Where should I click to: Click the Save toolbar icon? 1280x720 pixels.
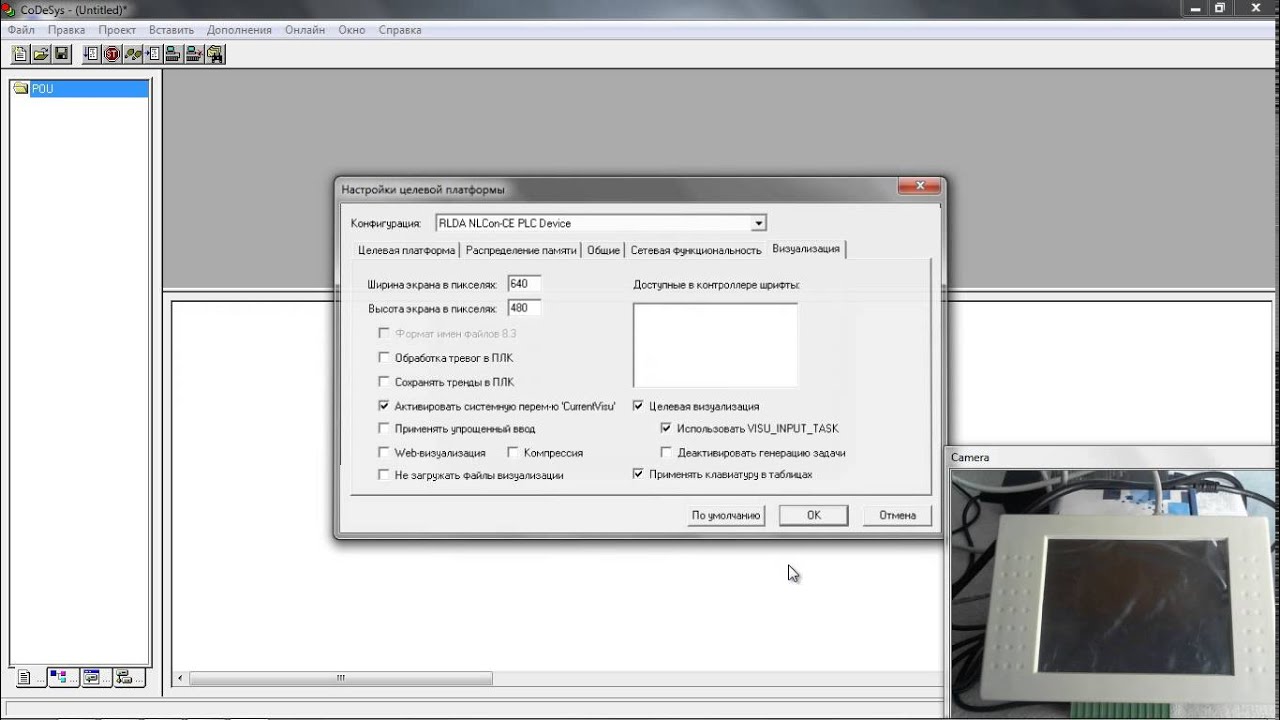pyautogui.click(x=61, y=54)
